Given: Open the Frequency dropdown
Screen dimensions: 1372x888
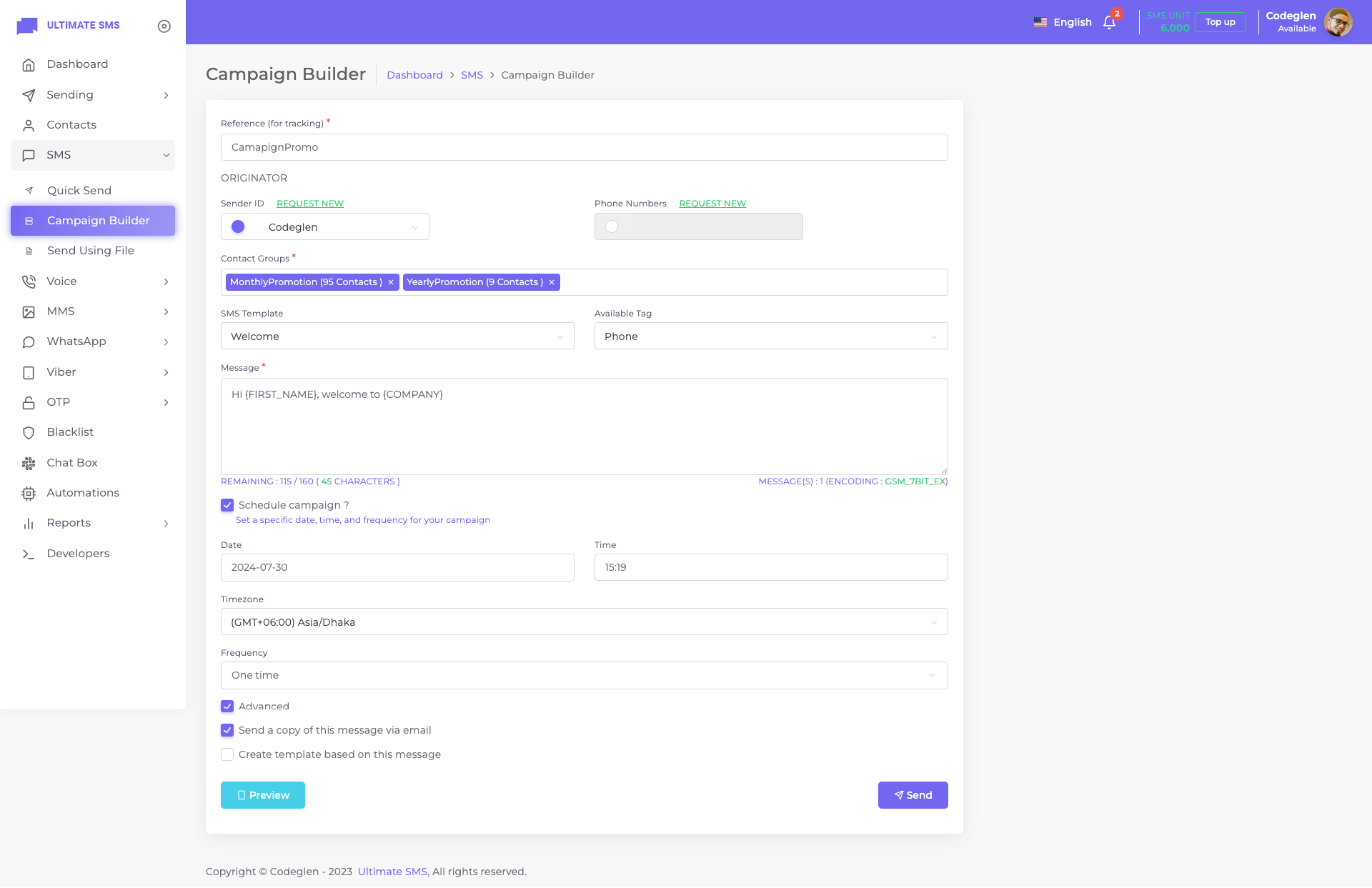Looking at the screenshot, I should click(584, 675).
